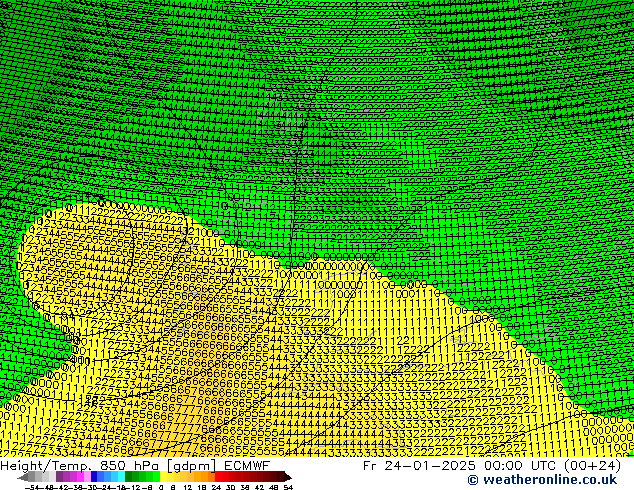Click the dark right arrow end of the legend
Image resolution: width=634 pixels, height=490 pixels.
point(288,477)
